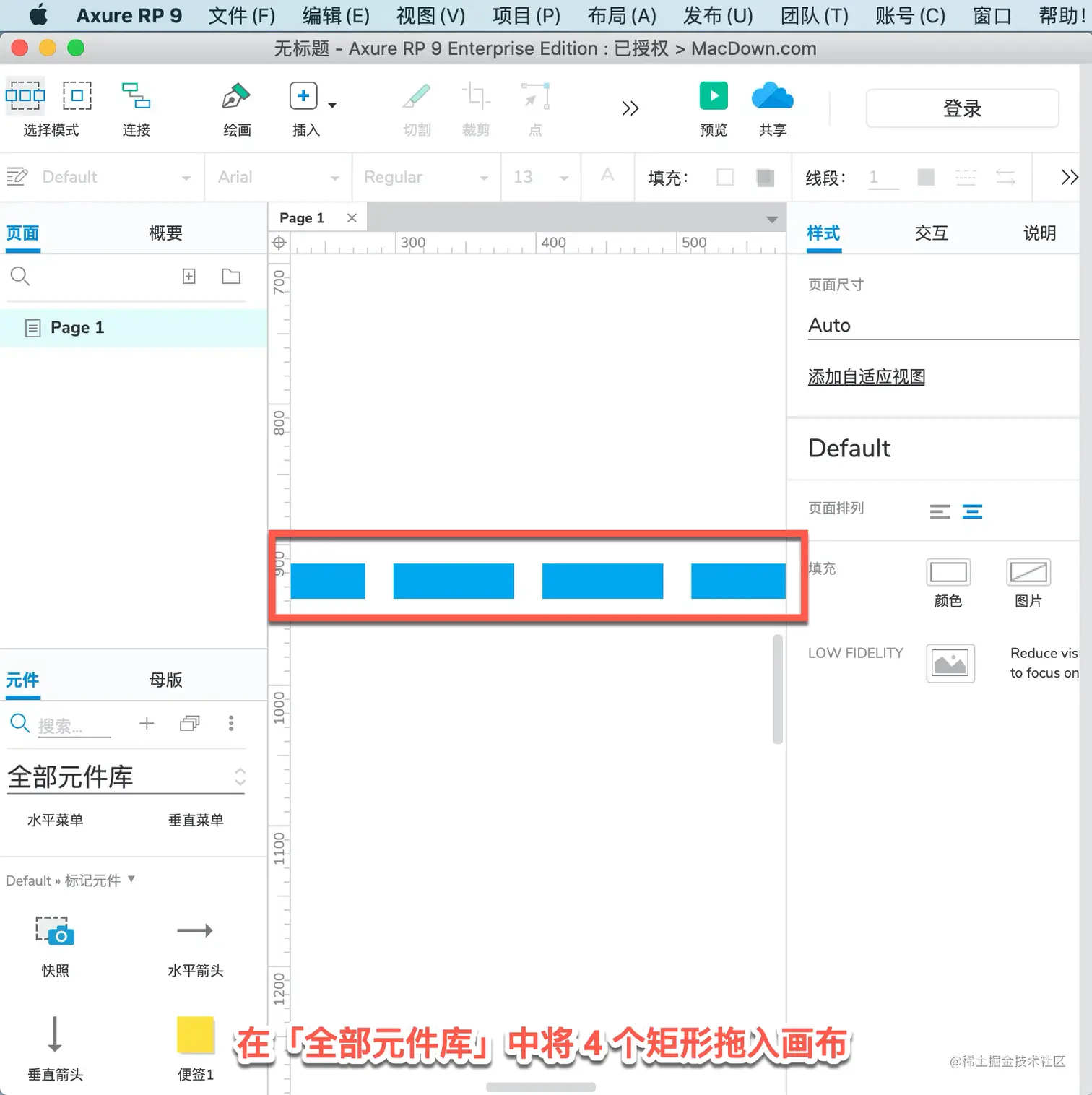Click the style manager edit icon

click(17, 176)
